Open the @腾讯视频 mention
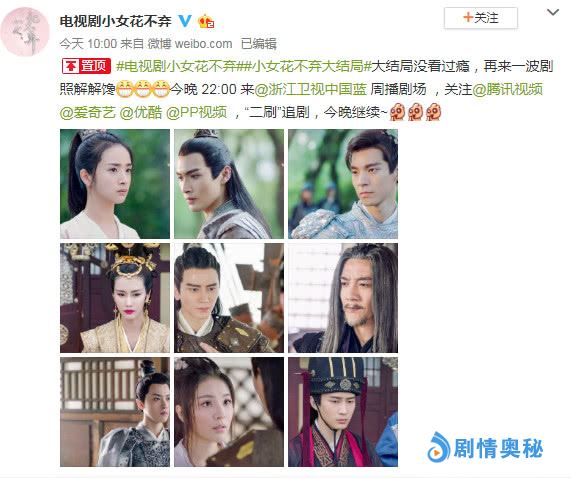571x478 pixels. pos(507,89)
